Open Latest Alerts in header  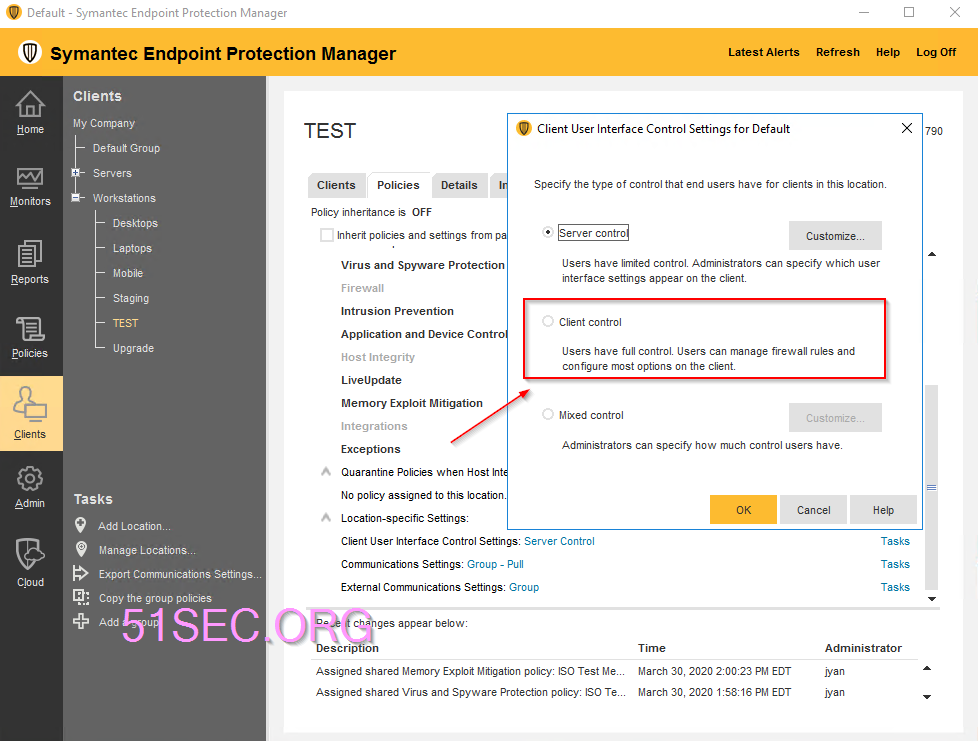(x=763, y=52)
